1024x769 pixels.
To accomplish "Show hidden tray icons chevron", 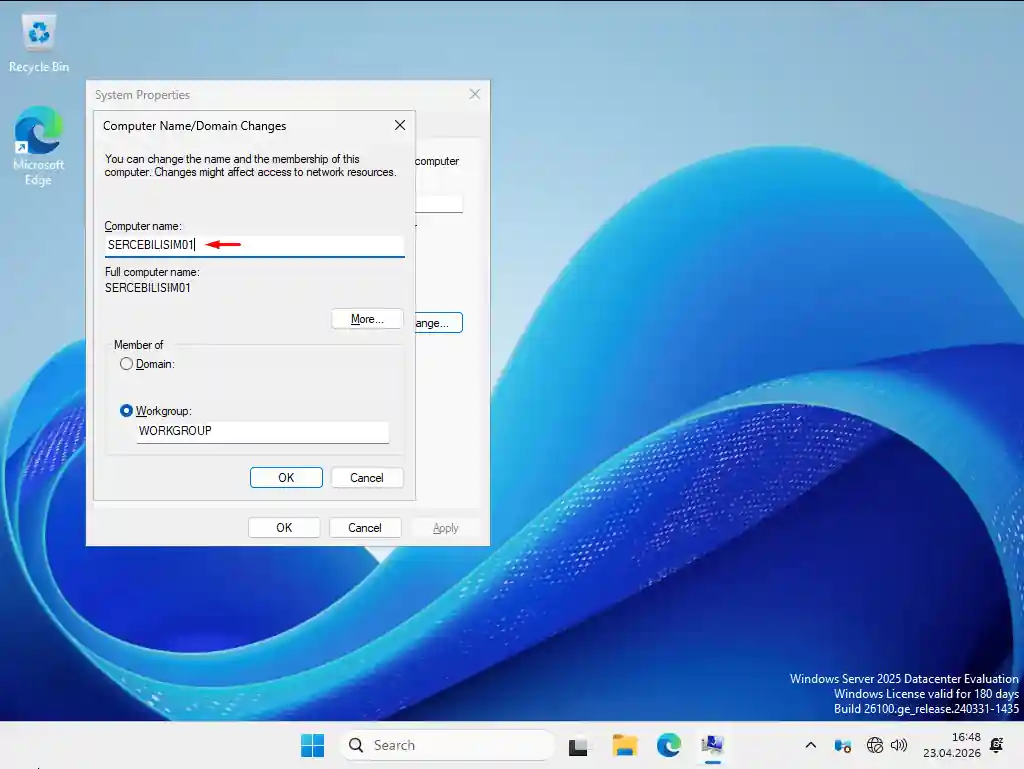I will pos(810,745).
